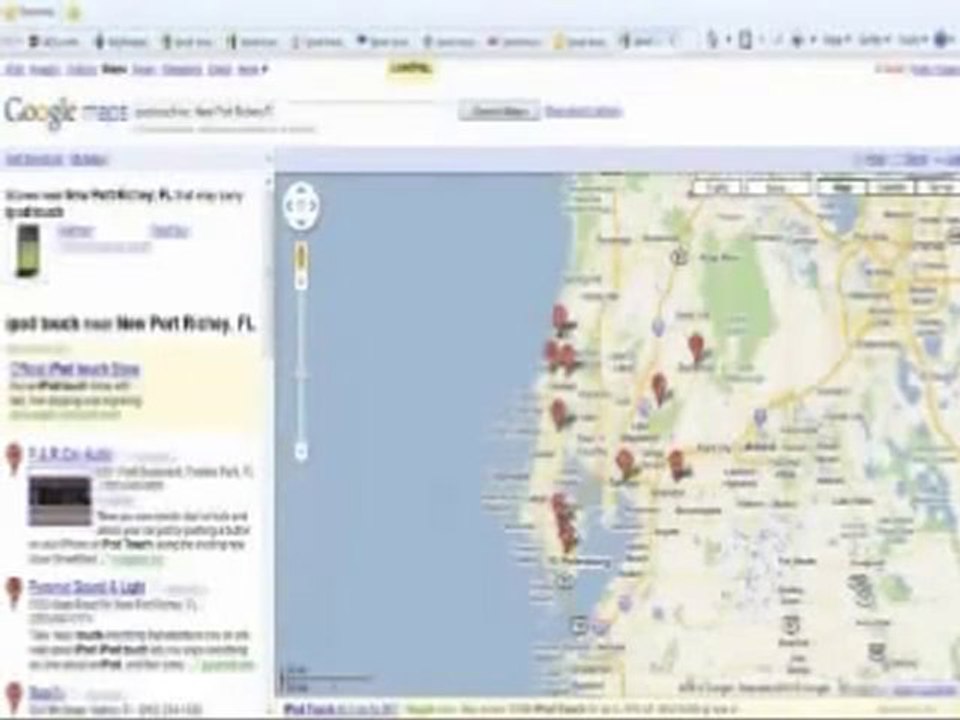Screen dimensions: 960x720
Task: Click the red pin beside the third result
Action: point(13,696)
